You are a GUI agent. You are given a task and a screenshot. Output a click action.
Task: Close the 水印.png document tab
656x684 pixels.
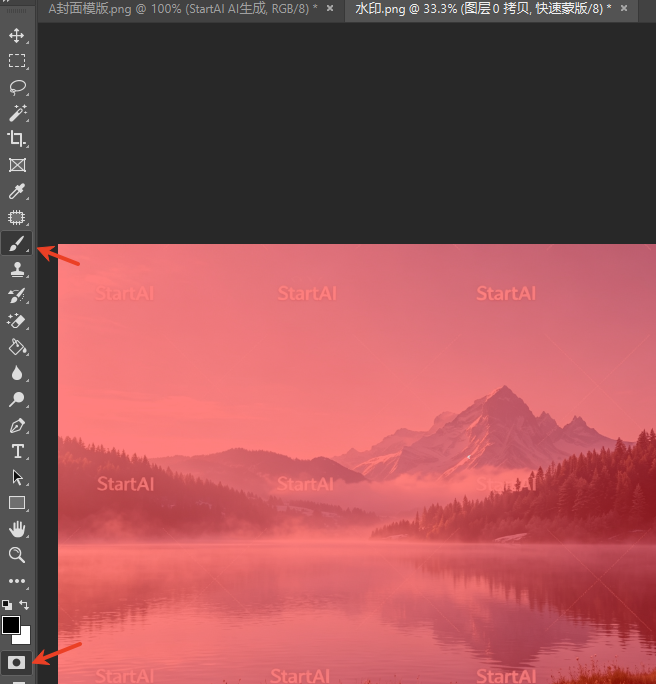click(624, 8)
